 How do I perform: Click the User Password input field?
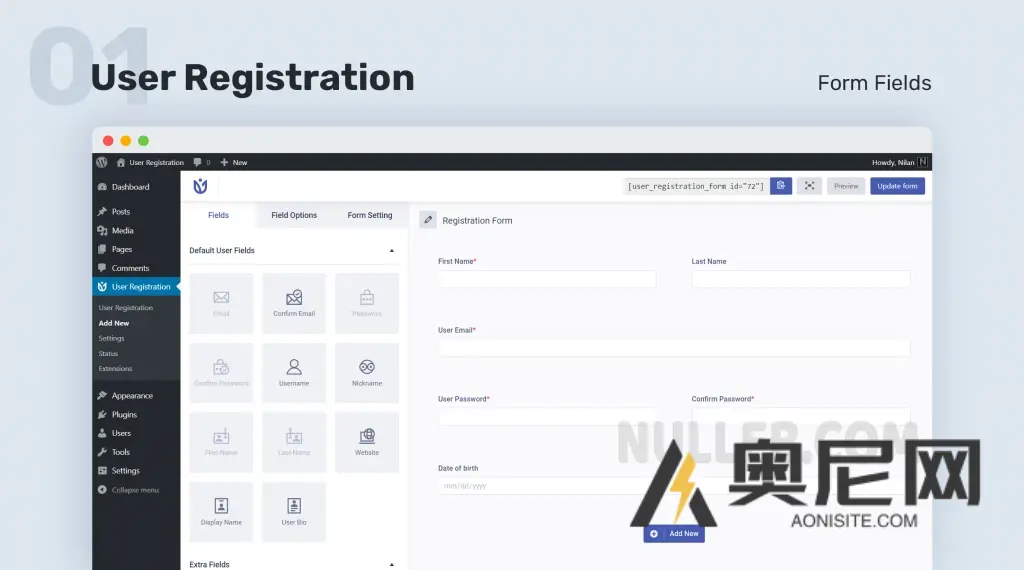pos(547,417)
